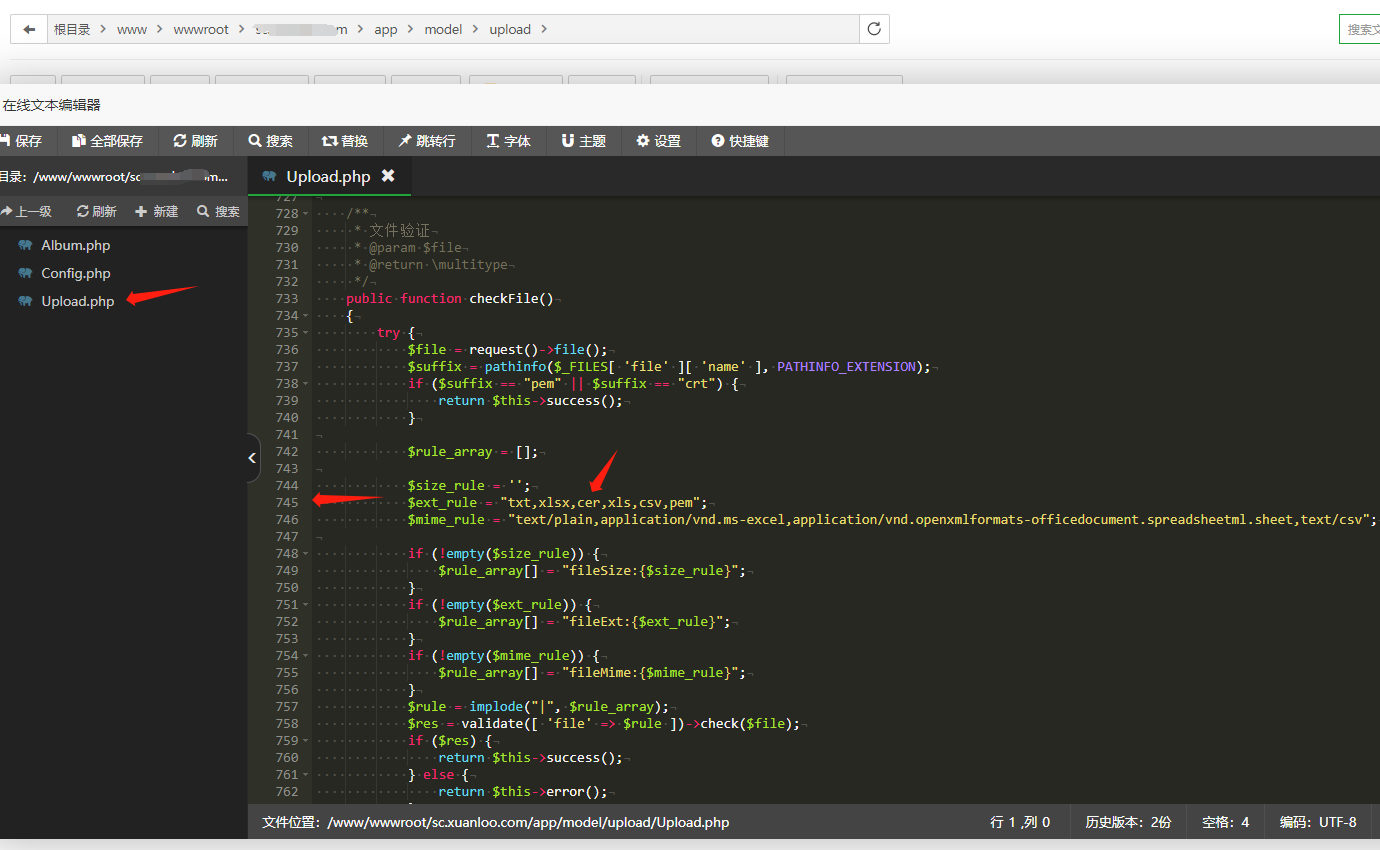Save the file with the 保存 button
This screenshot has width=1380, height=850.
[21, 141]
